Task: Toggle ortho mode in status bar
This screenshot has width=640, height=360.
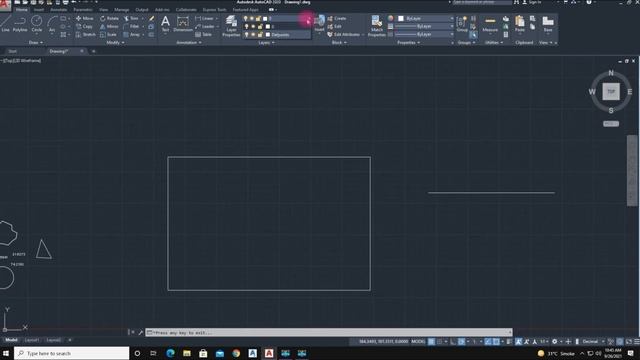Action: [453, 342]
